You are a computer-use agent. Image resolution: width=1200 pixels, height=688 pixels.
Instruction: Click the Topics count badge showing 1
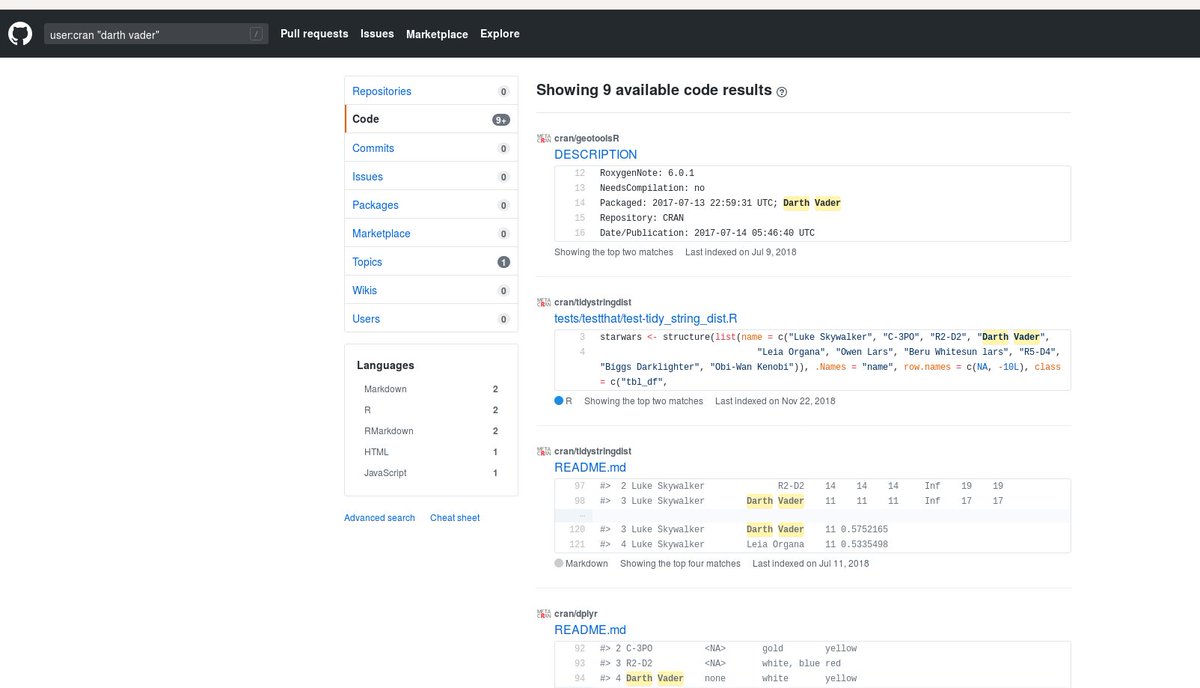click(504, 262)
